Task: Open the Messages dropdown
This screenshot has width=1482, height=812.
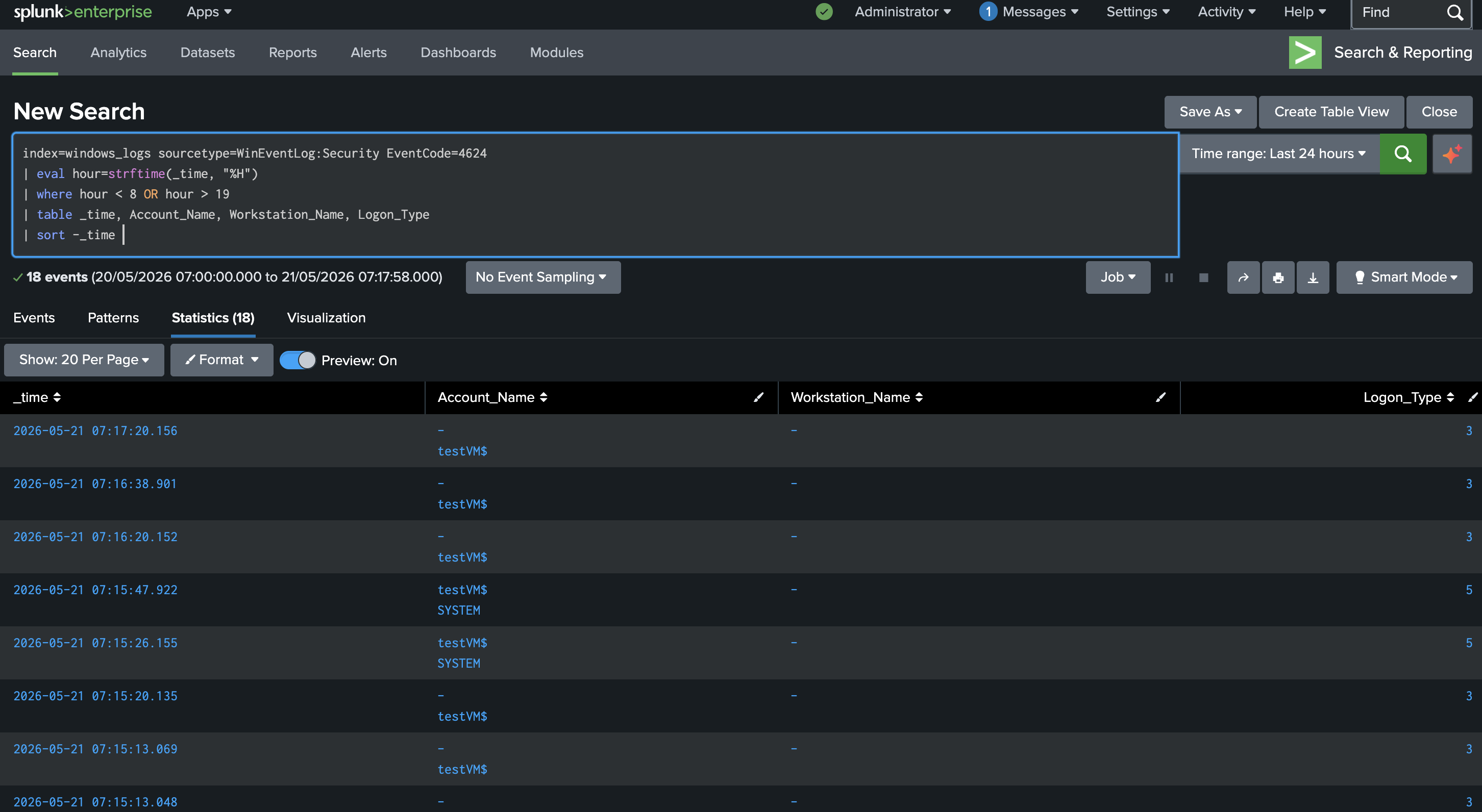Action: [x=1040, y=12]
